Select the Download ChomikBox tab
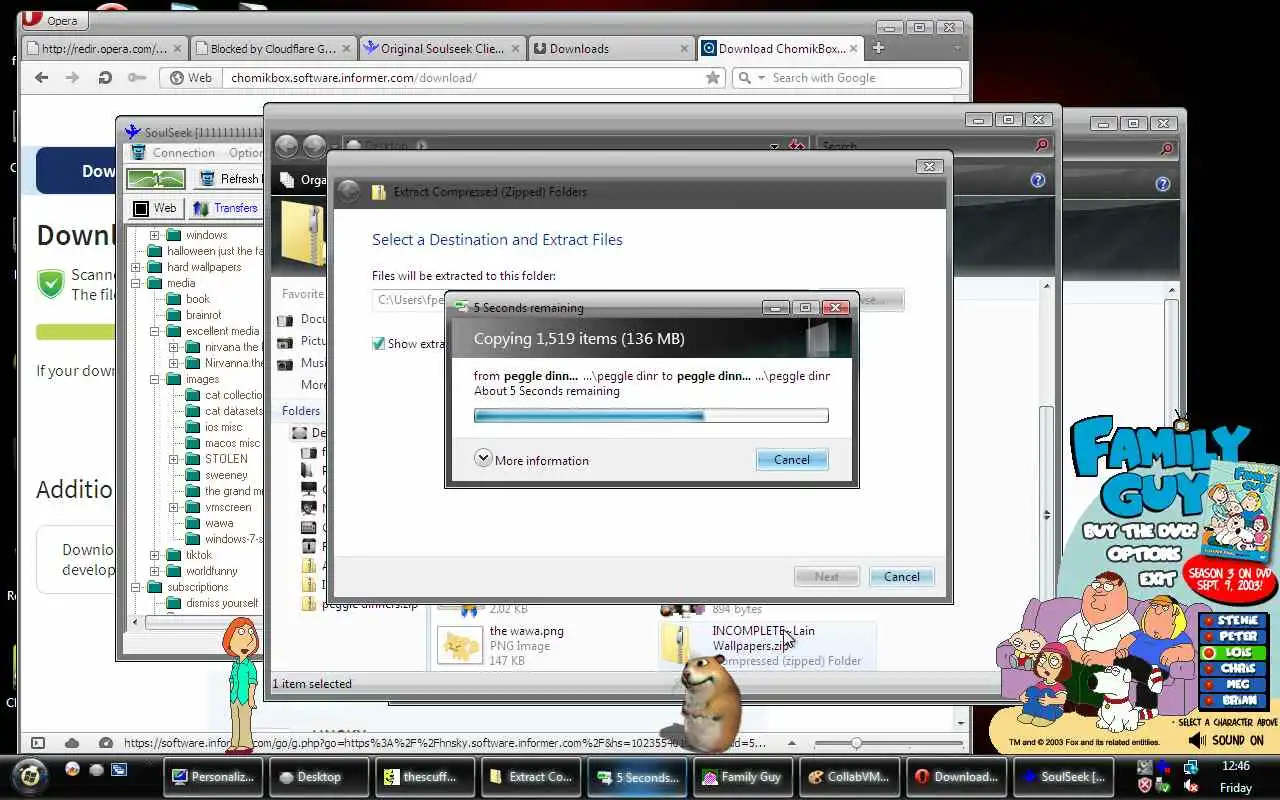Viewport: 1280px width, 800px height. point(779,48)
